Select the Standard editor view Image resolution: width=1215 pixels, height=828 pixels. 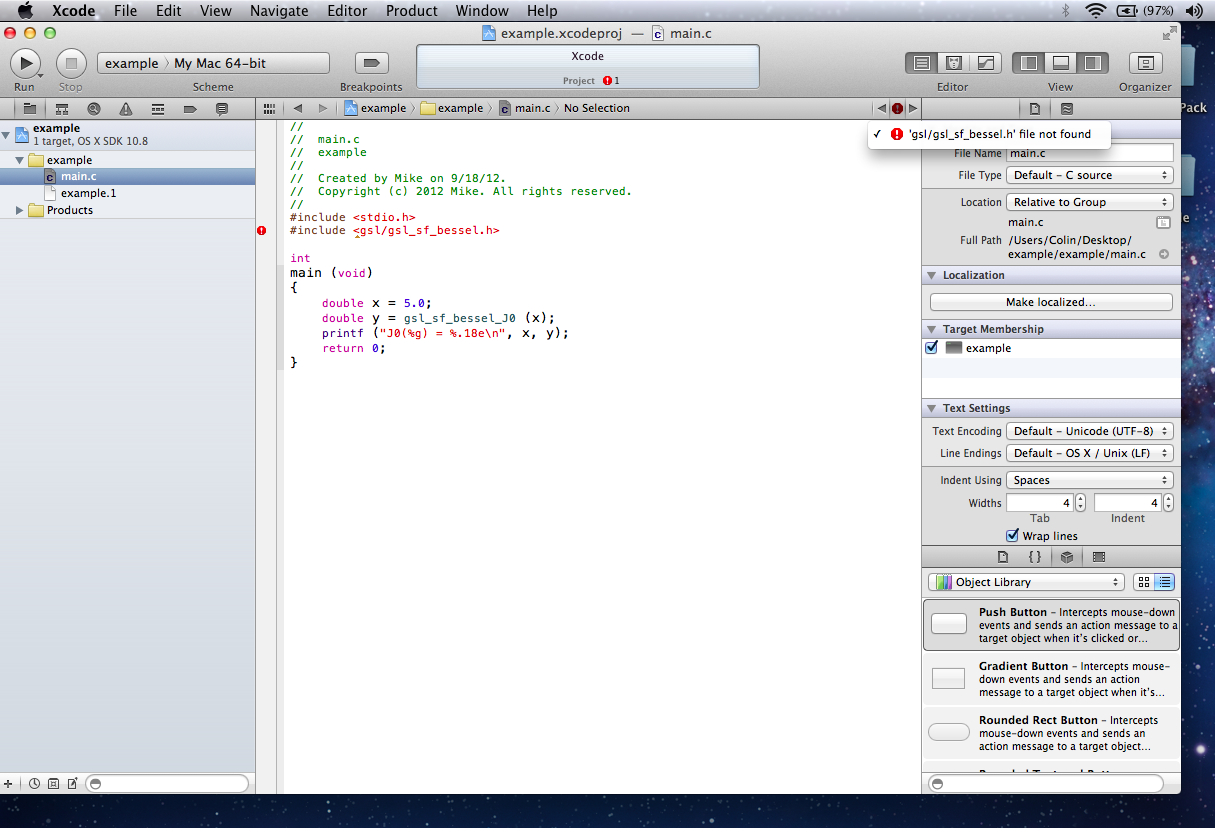pos(922,63)
